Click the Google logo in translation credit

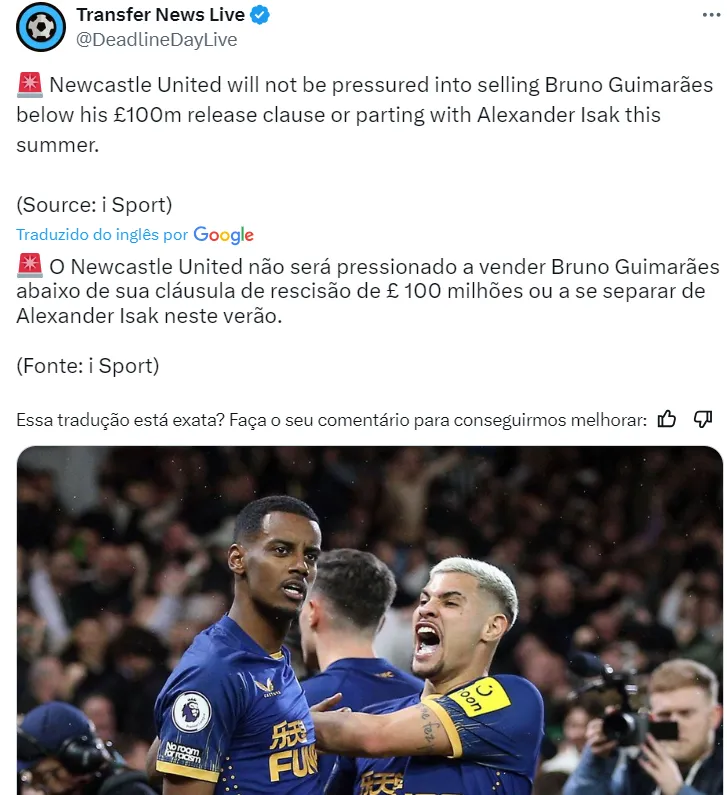[x=224, y=235]
